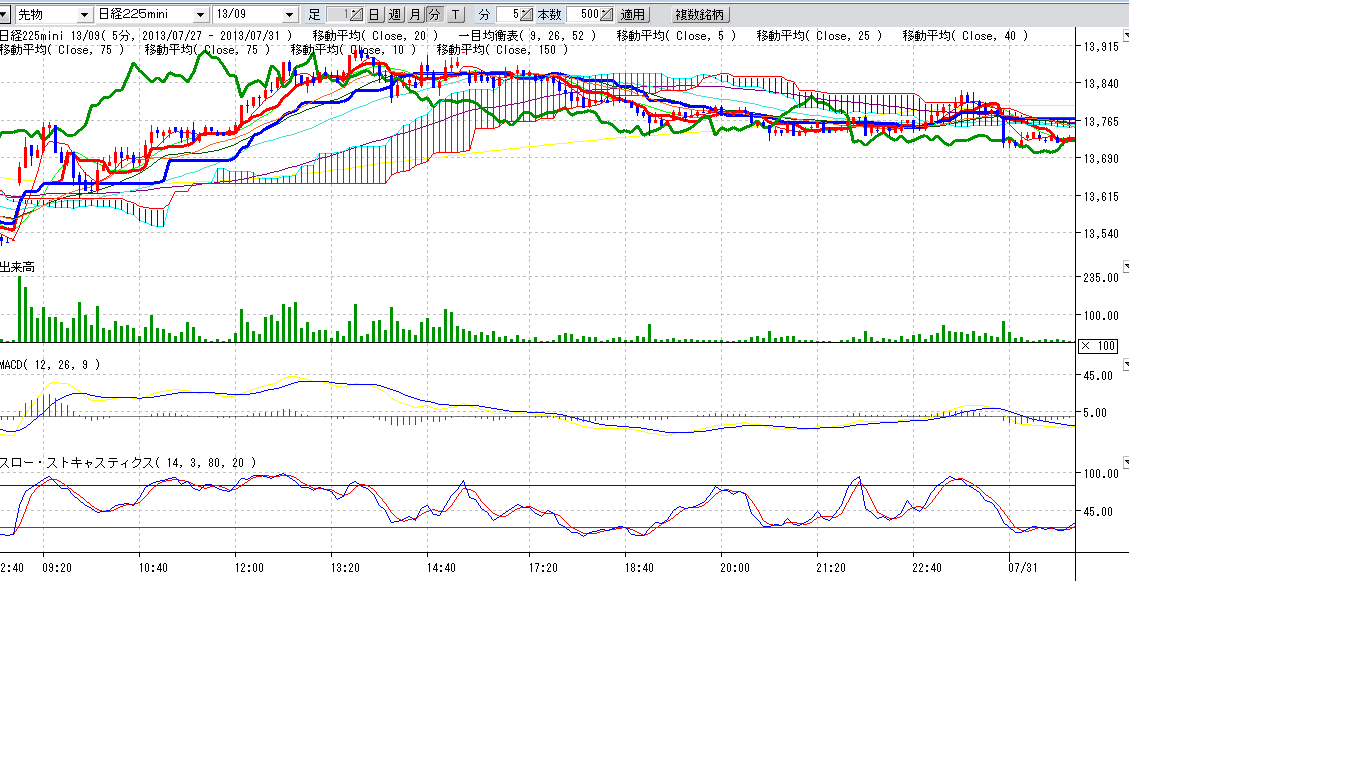Select the tick (T) chart button

click(x=455, y=15)
